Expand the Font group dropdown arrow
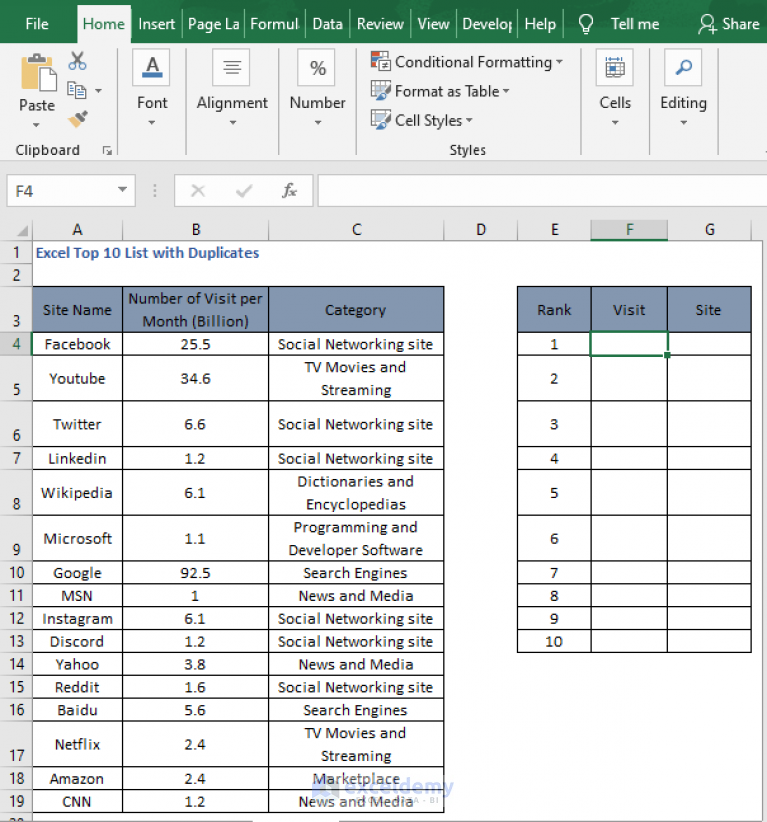 [x=152, y=123]
